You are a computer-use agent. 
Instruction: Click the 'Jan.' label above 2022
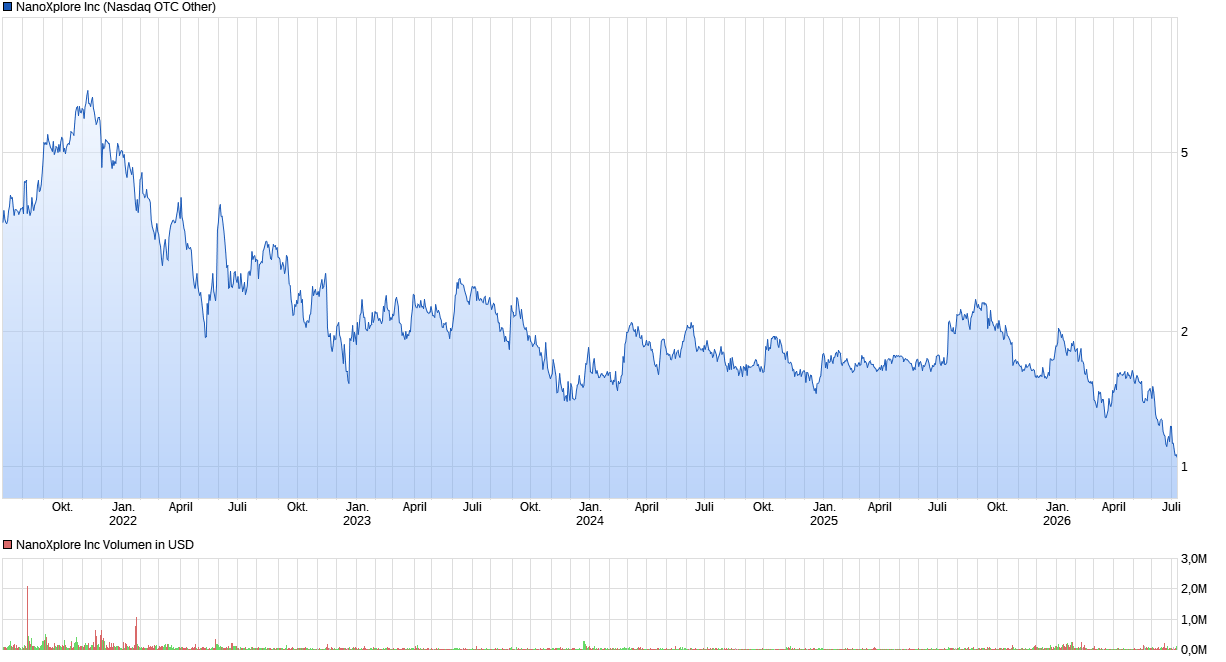click(123, 507)
